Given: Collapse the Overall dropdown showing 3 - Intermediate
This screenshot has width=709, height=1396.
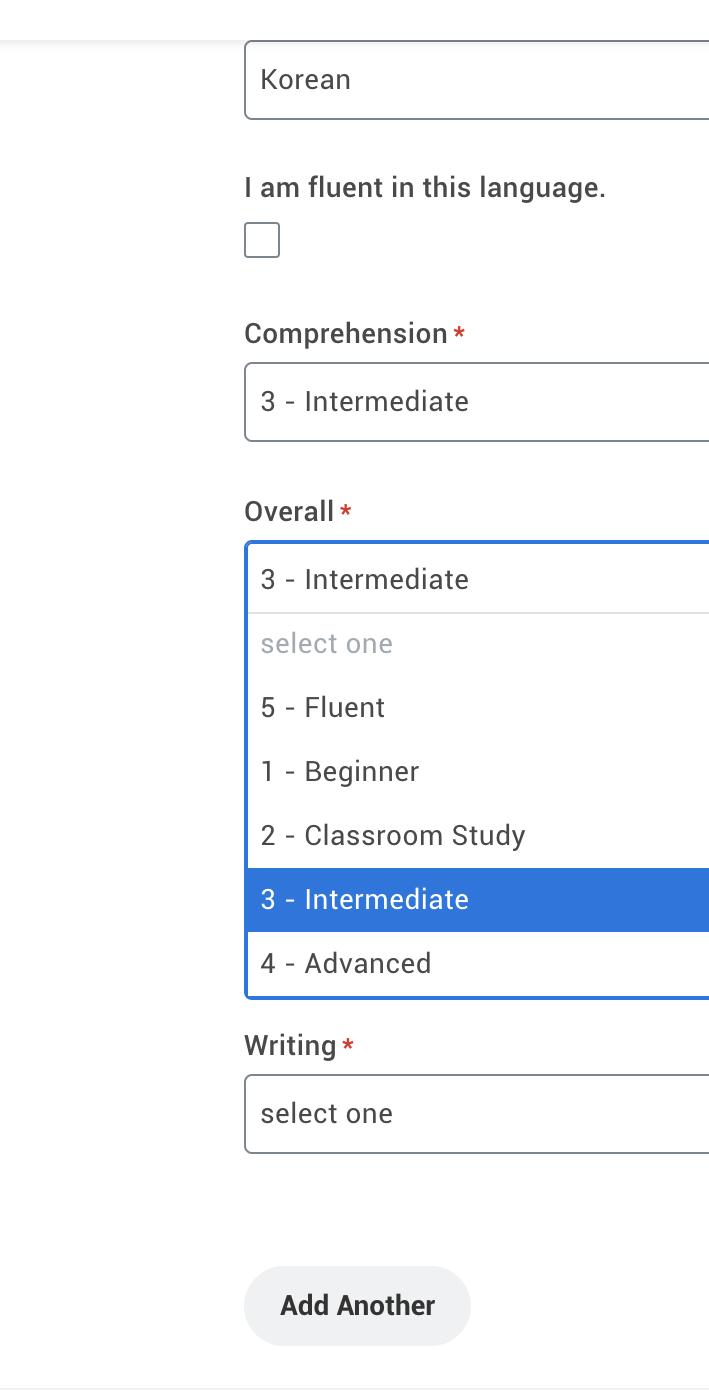Looking at the screenshot, I should click(x=476, y=579).
